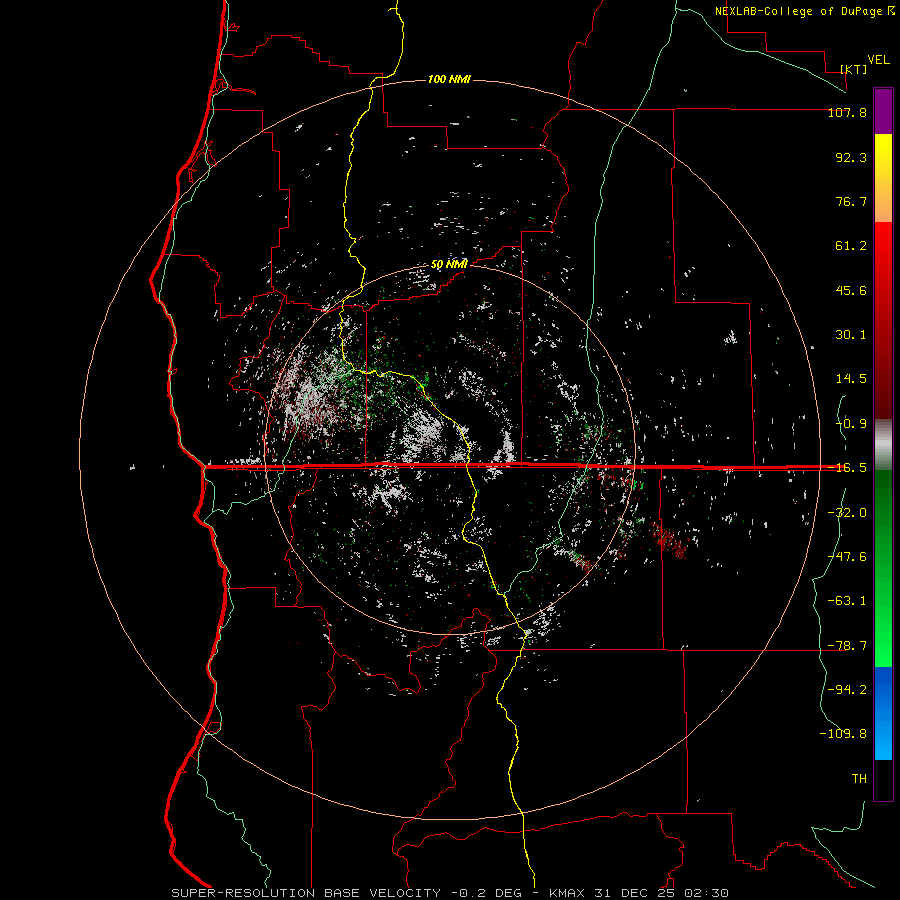Click the 50 NMI range ring label
The height and width of the screenshot is (900, 900).
coord(449,264)
